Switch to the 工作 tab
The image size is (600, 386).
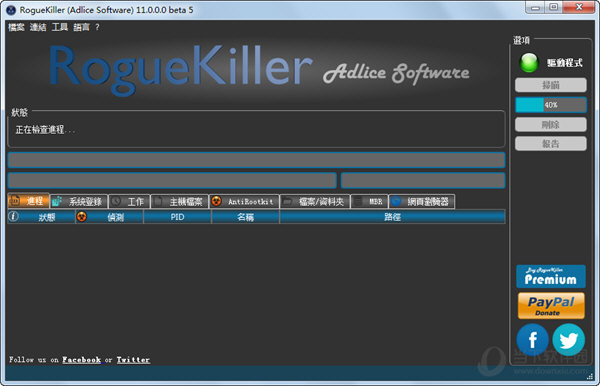pos(129,202)
